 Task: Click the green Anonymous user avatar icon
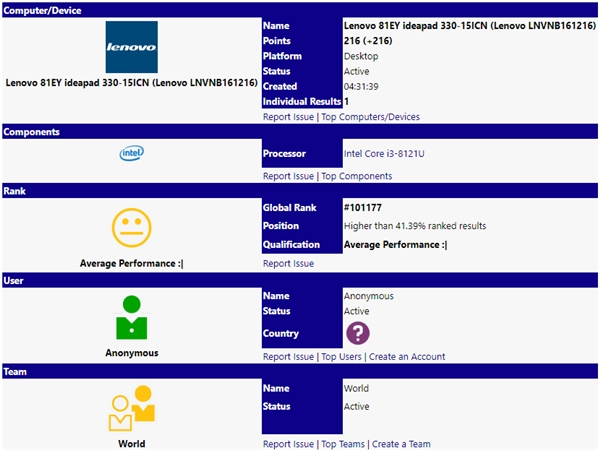click(132, 317)
